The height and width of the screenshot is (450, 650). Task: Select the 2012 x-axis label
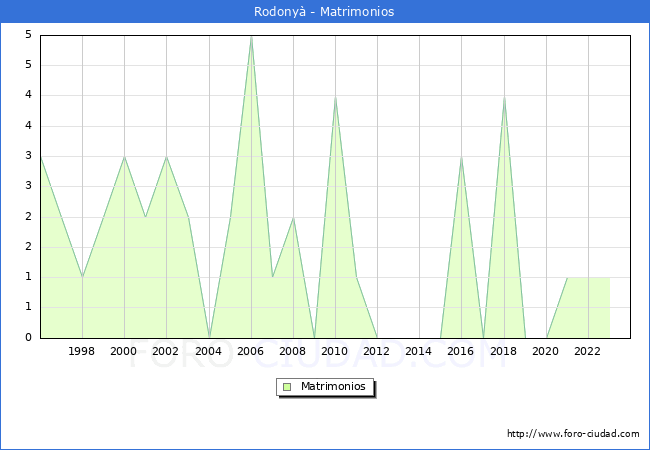(x=377, y=351)
